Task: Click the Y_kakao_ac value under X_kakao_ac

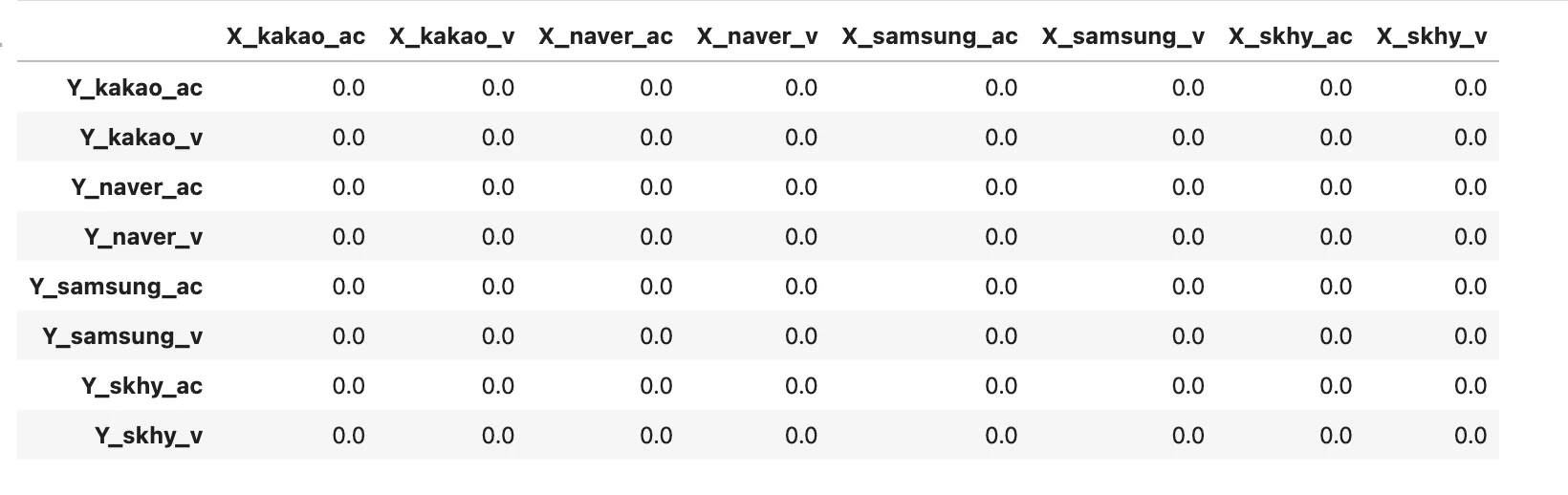Action: coord(348,88)
